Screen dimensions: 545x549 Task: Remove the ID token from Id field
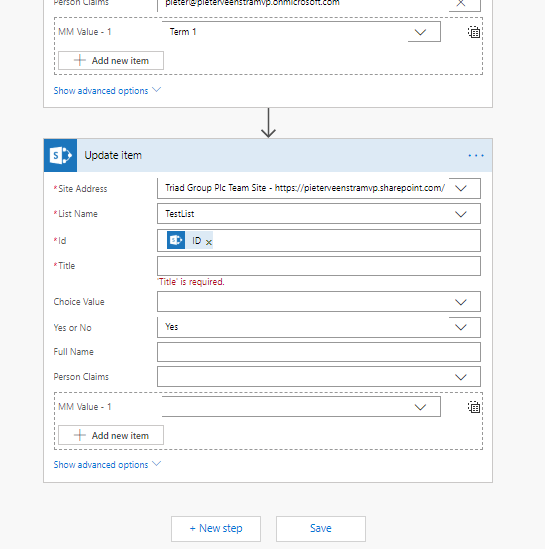[x=209, y=242]
